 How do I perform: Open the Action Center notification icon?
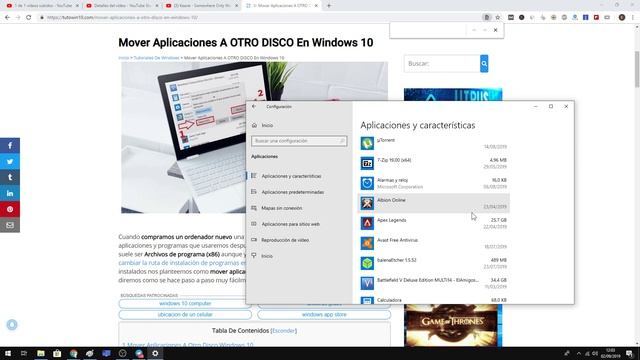coord(630,353)
